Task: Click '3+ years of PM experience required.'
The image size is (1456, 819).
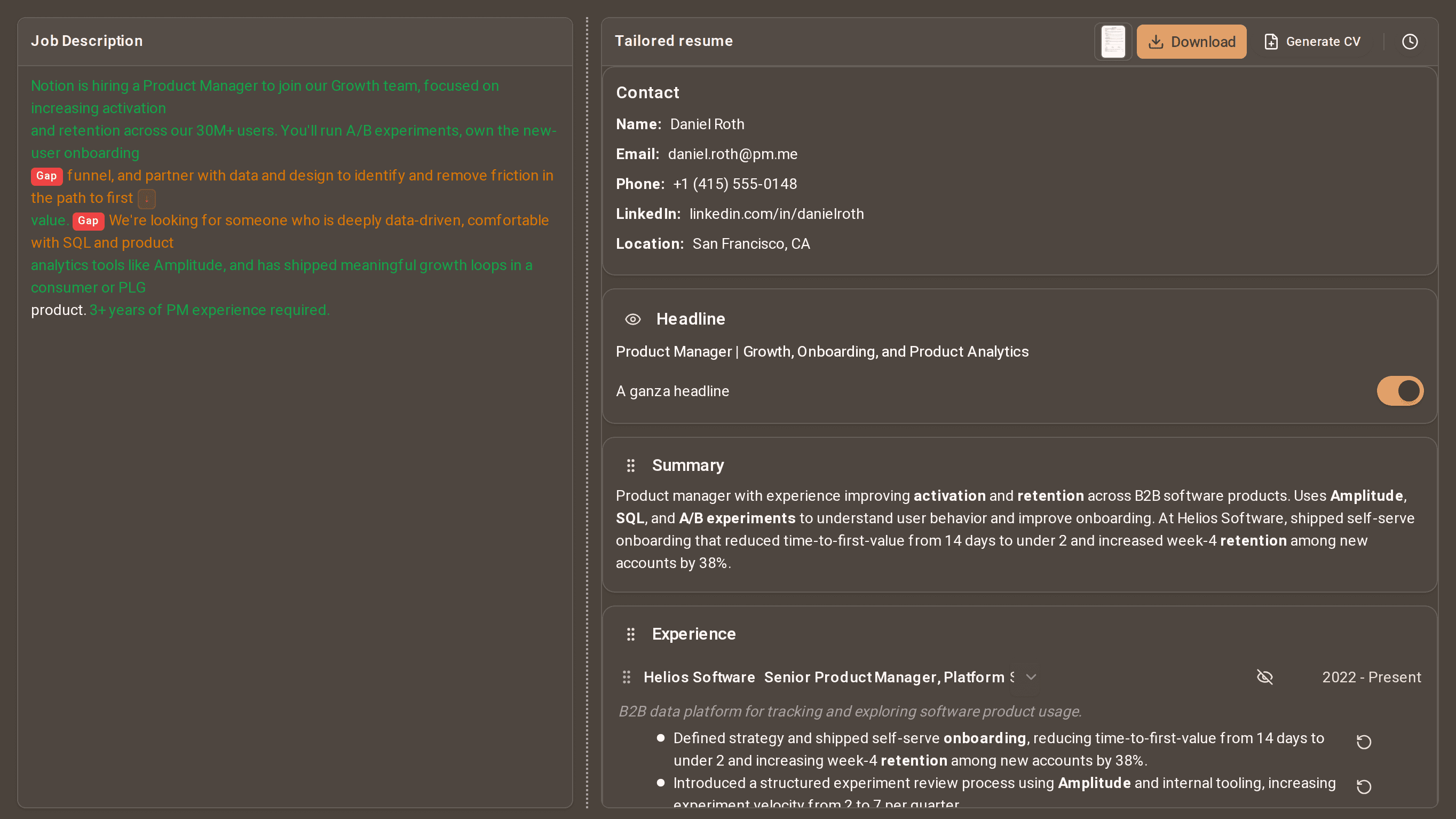Action: pos(210,310)
